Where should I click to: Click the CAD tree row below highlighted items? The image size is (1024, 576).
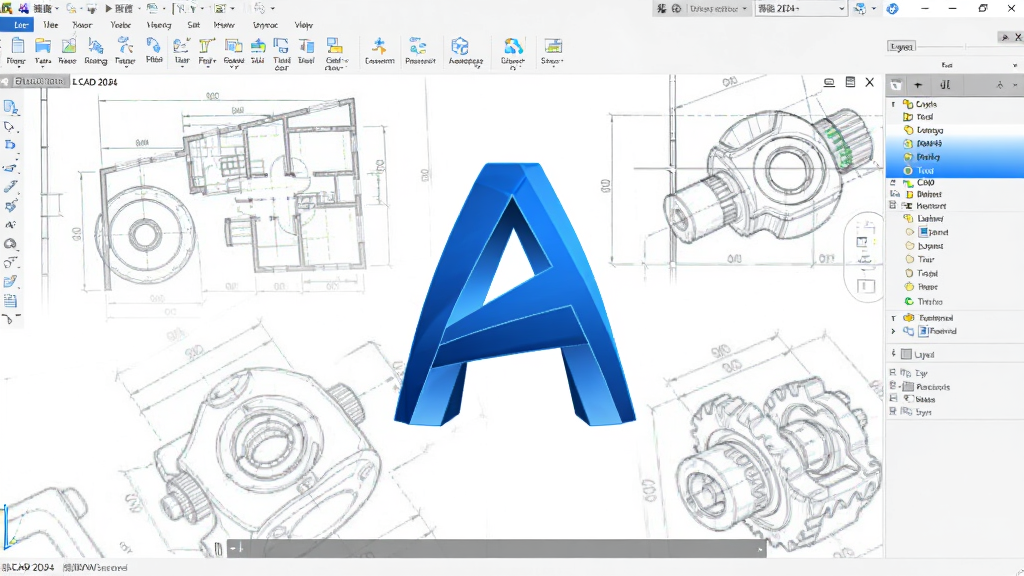(955, 183)
